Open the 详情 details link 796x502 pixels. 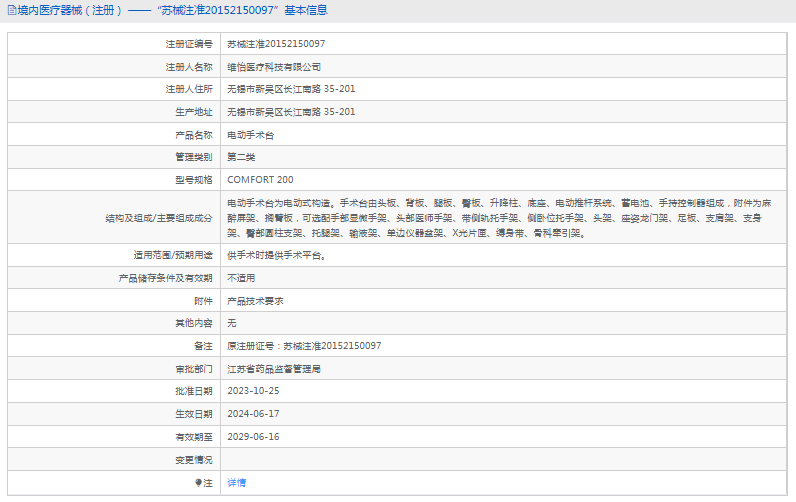point(236,483)
